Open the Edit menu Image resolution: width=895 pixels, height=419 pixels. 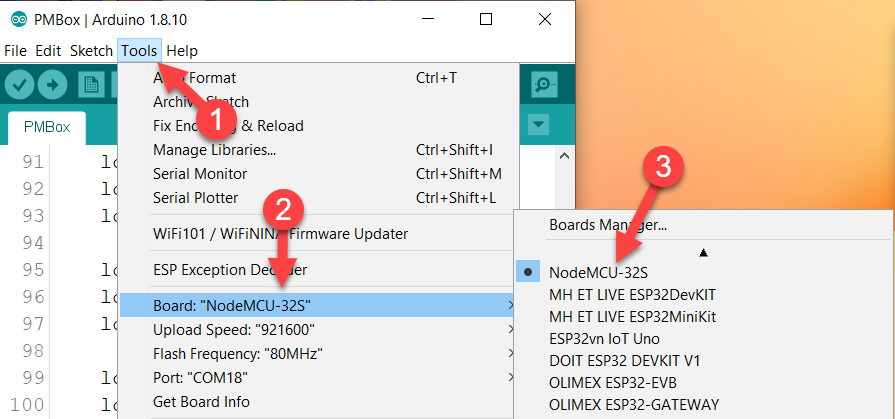[48, 51]
